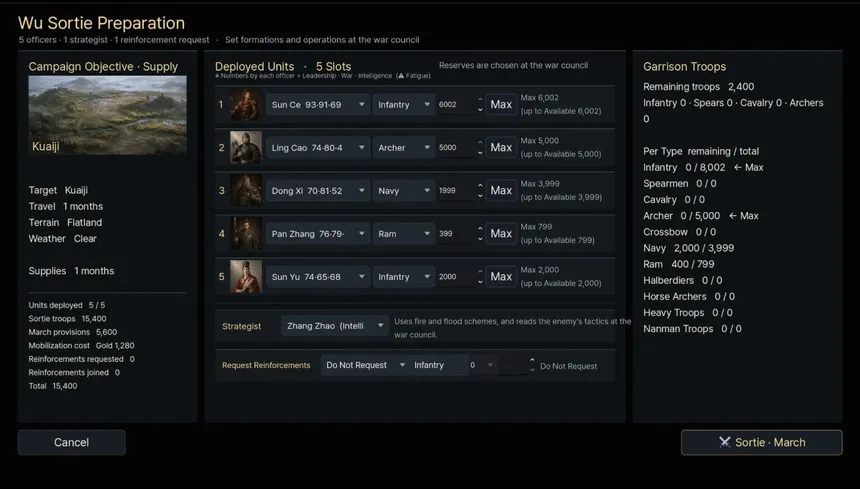
Task: Click Sun Yu's officer portrait
Action: [x=245, y=276]
